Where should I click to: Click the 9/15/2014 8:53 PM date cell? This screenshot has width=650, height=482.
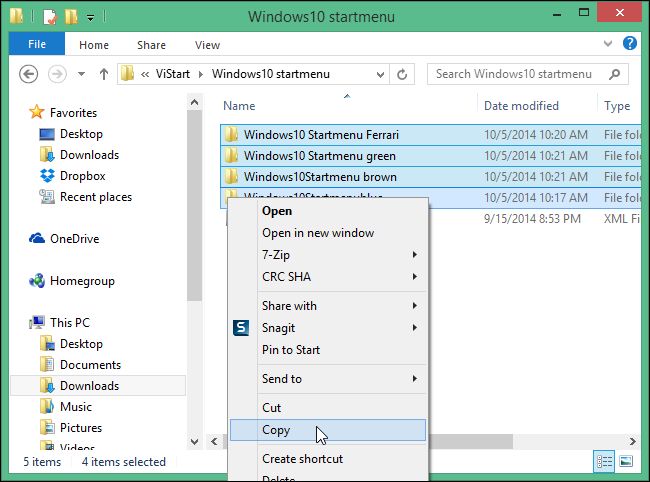(532, 219)
